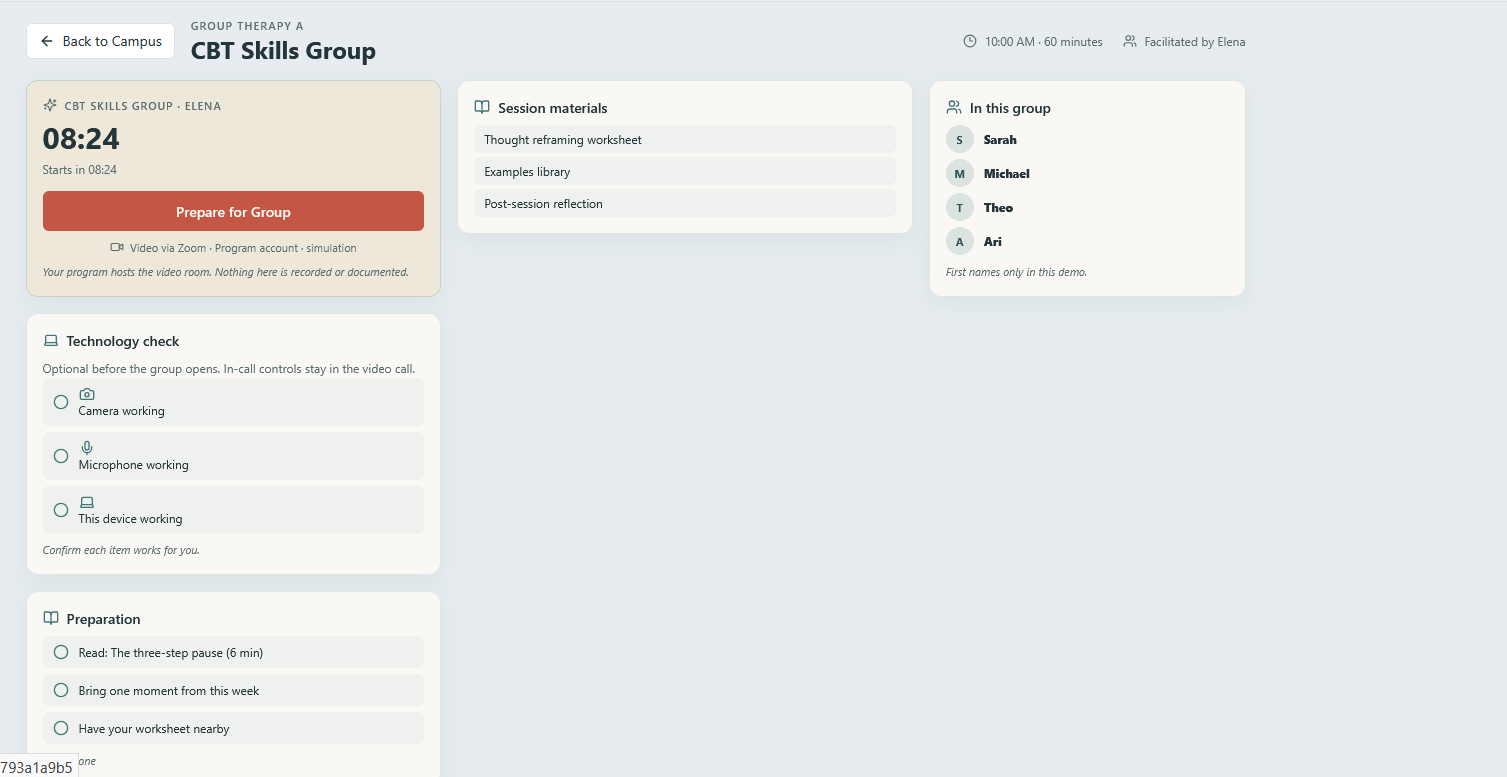Click the clock icon next to 10:00 AM
This screenshot has height=777, width=1507.
point(970,41)
